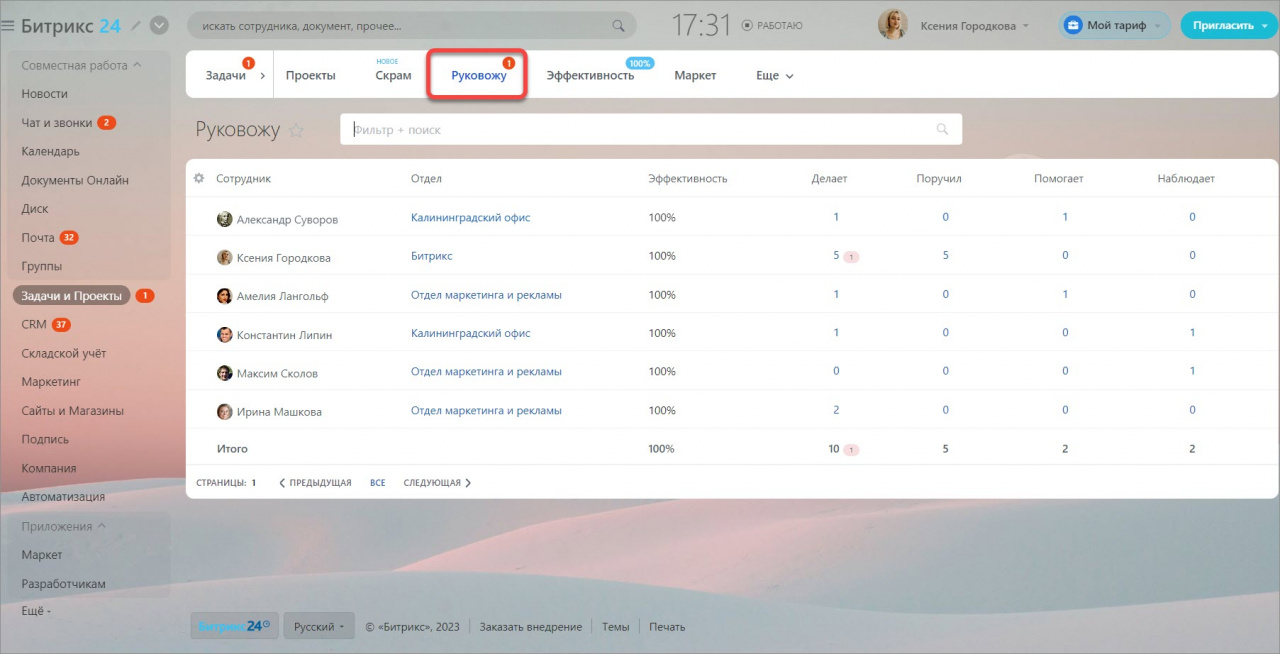Image resolution: width=1280 pixels, height=654 pixels.
Task: Expand Еще dropdown in tab bar
Action: click(775, 75)
